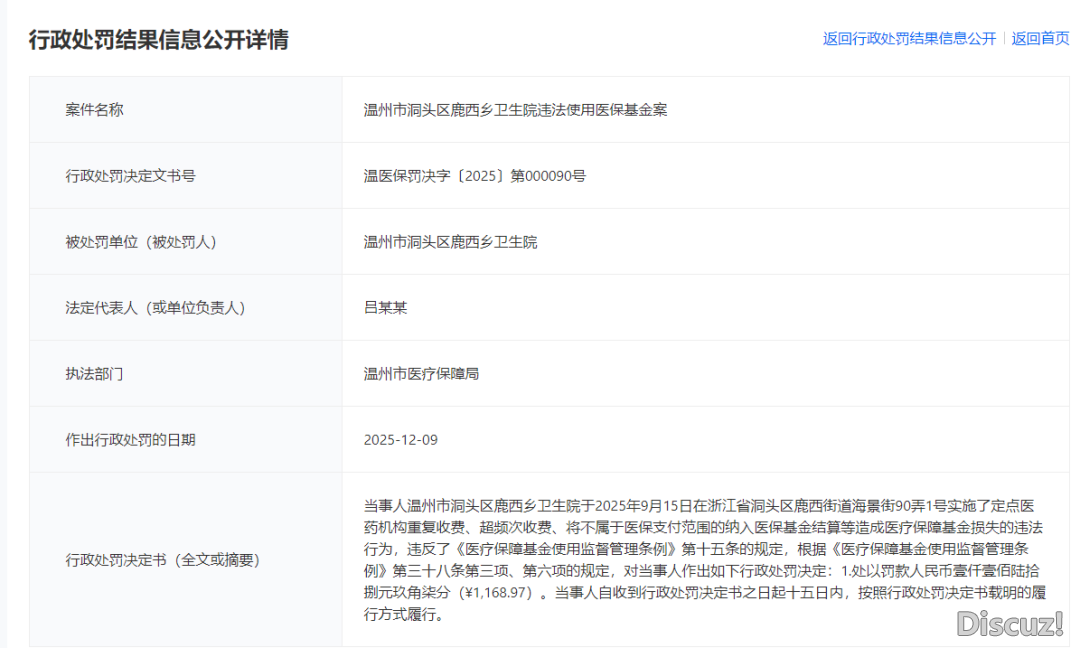The image size is (1080, 648).
Task: Click the enforcement department 温州市医疗保障局
Action: pos(421,374)
